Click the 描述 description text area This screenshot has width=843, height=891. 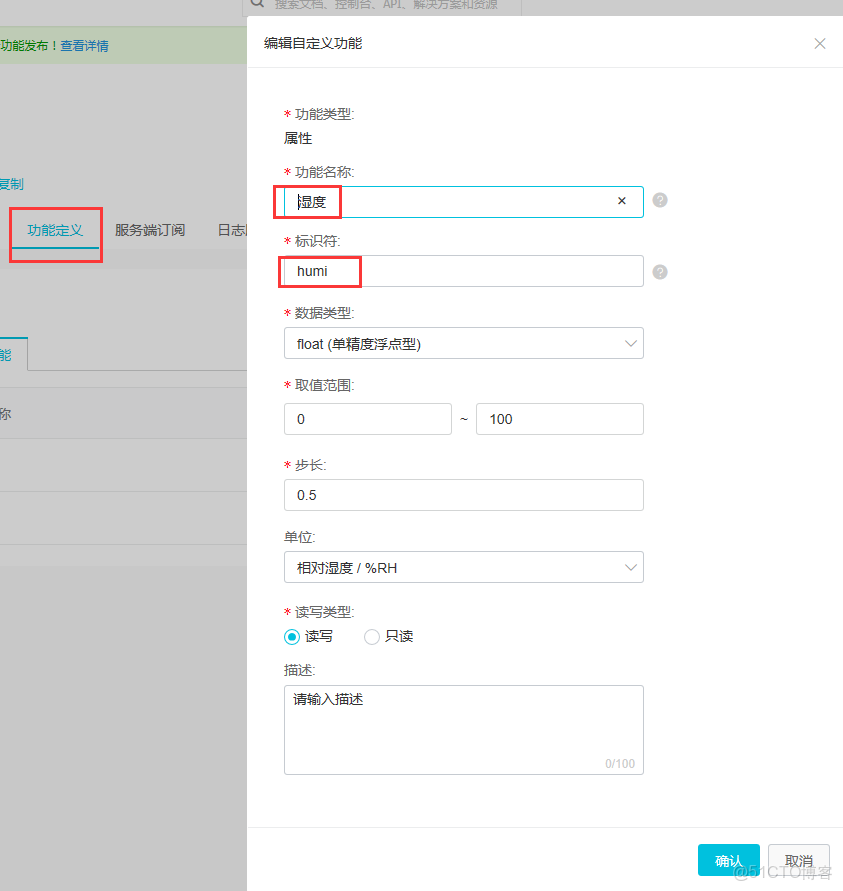coord(463,728)
